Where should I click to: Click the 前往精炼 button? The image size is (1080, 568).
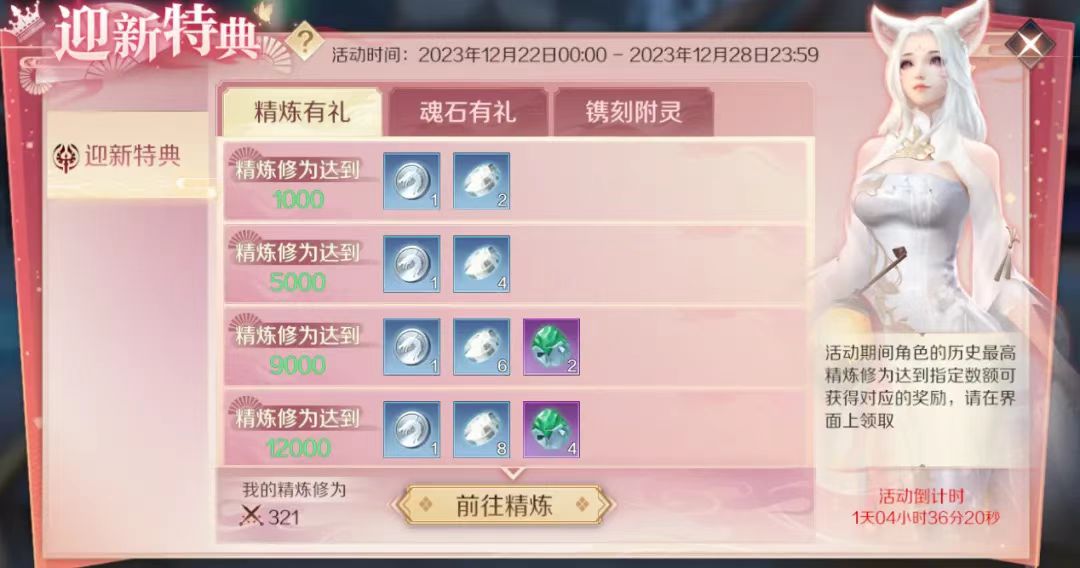point(504,506)
